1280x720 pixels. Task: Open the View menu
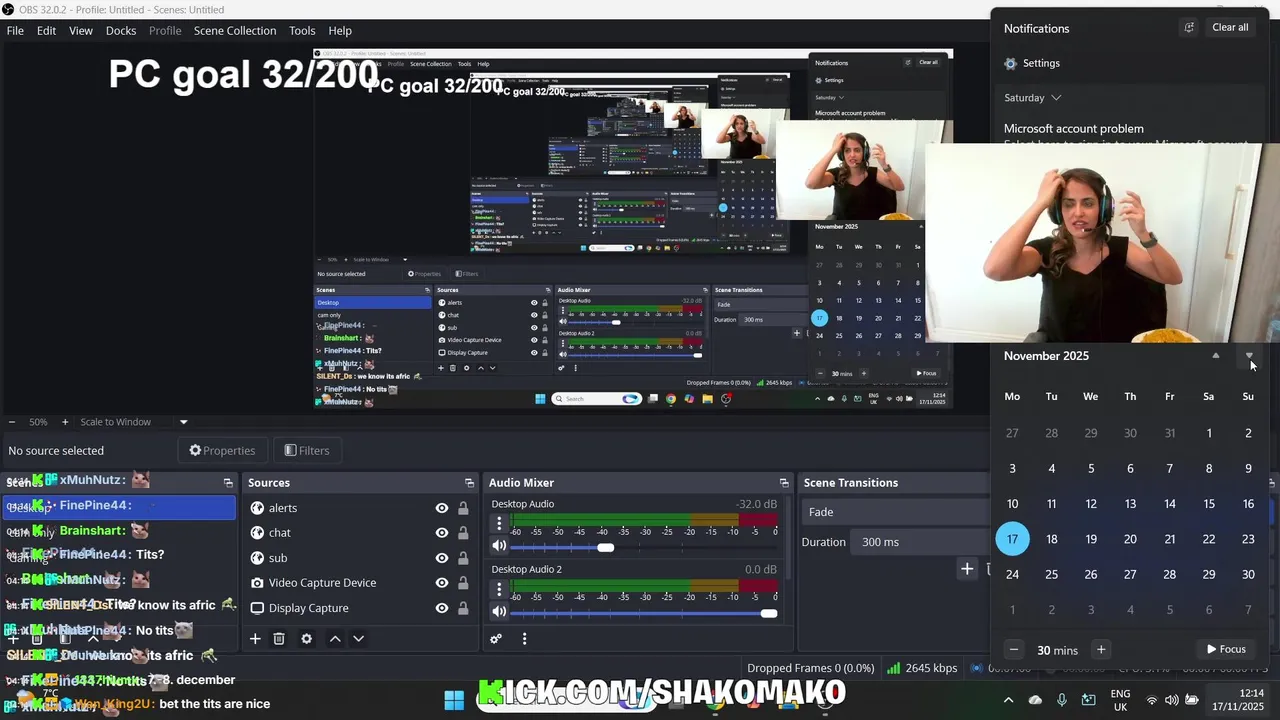(x=81, y=31)
